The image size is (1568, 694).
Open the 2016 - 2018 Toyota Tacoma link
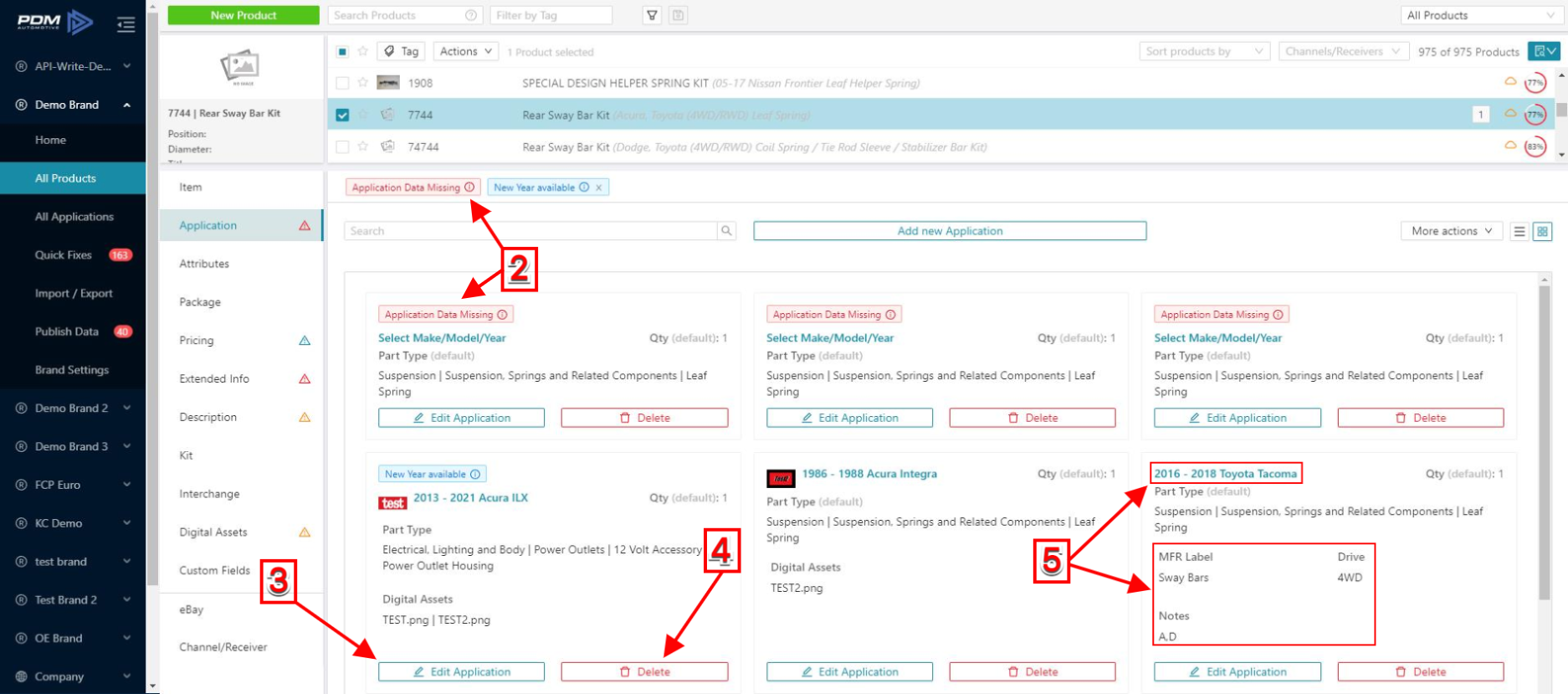1226,474
